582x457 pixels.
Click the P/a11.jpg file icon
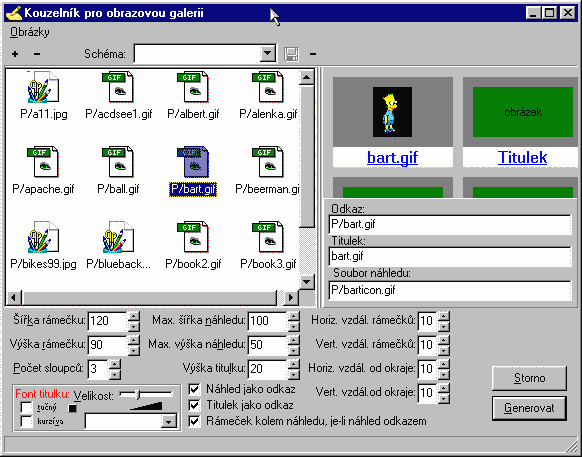[x=43, y=87]
